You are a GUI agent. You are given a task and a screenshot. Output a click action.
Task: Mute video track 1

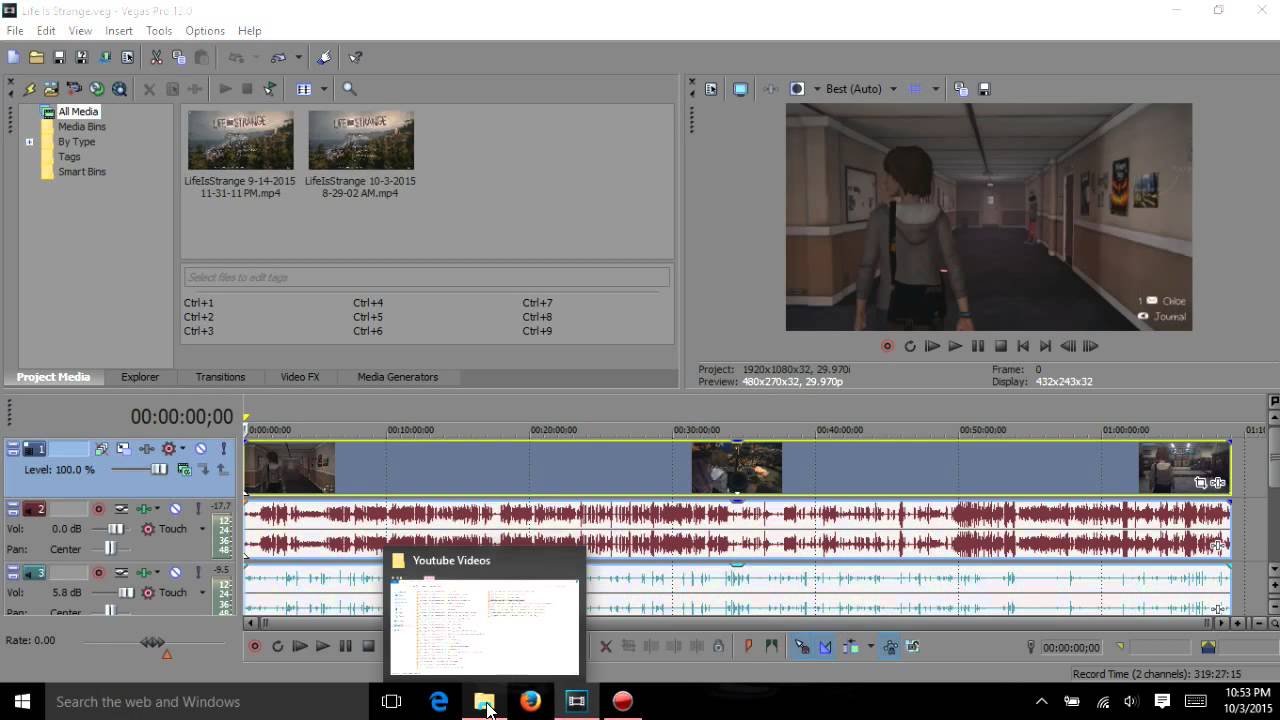pyautogui.click(x=201, y=449)
